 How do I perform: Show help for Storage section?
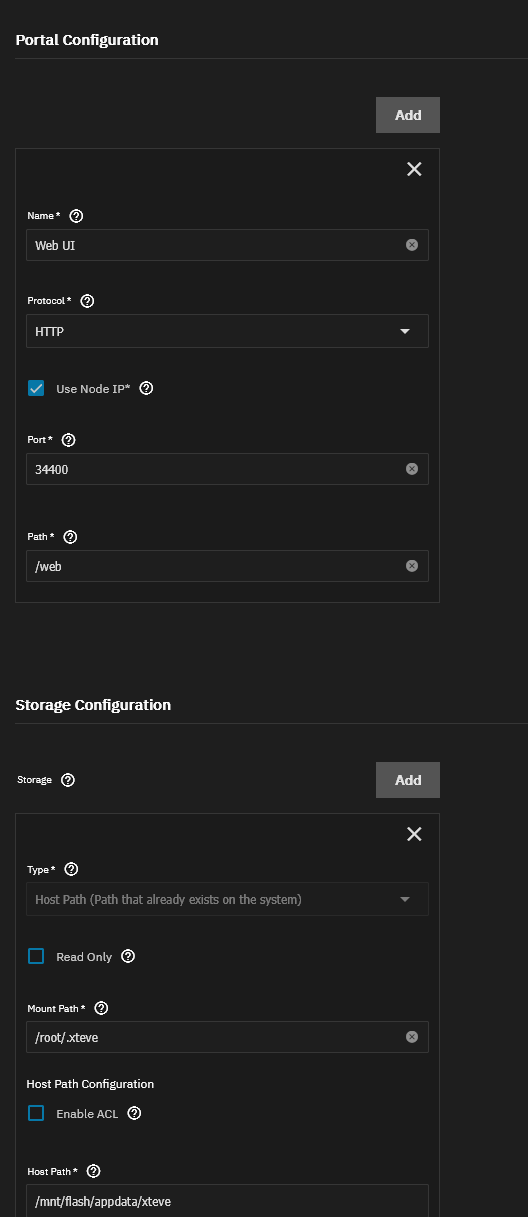(x=68, y=780)
